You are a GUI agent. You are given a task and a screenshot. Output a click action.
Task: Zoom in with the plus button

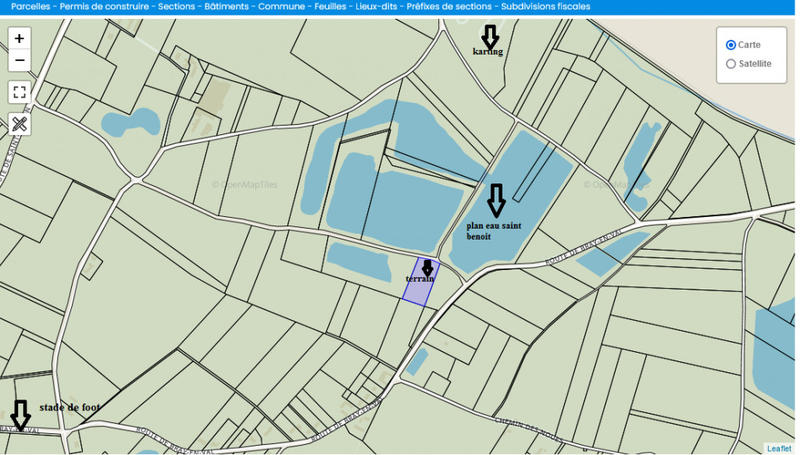20,38
